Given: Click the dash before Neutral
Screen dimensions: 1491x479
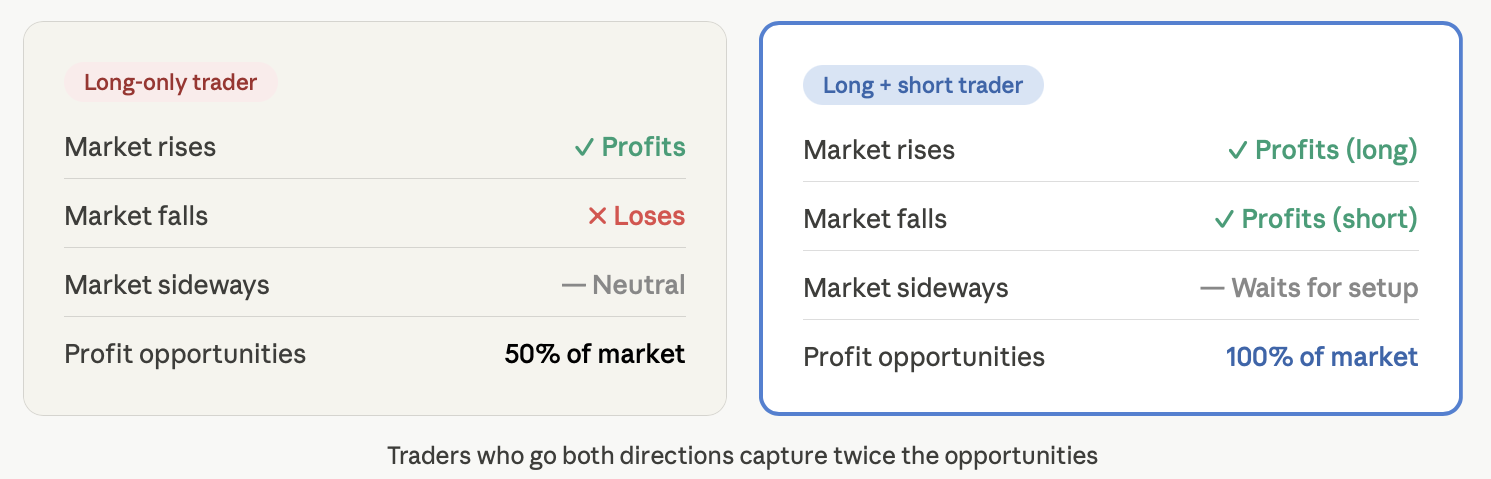Looking at the screenshot, I should (x=573, y=285).
